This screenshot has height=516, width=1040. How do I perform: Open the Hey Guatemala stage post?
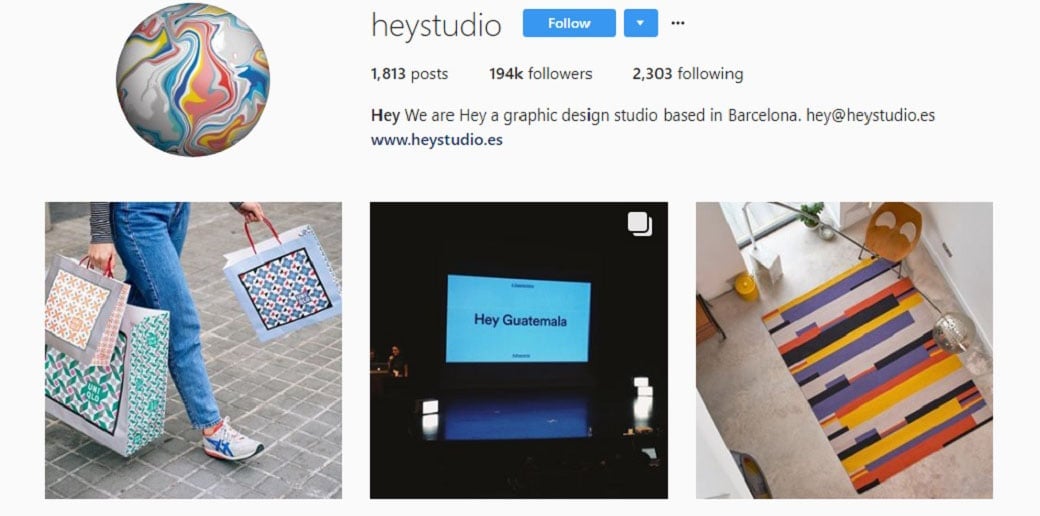coord(519,350)
